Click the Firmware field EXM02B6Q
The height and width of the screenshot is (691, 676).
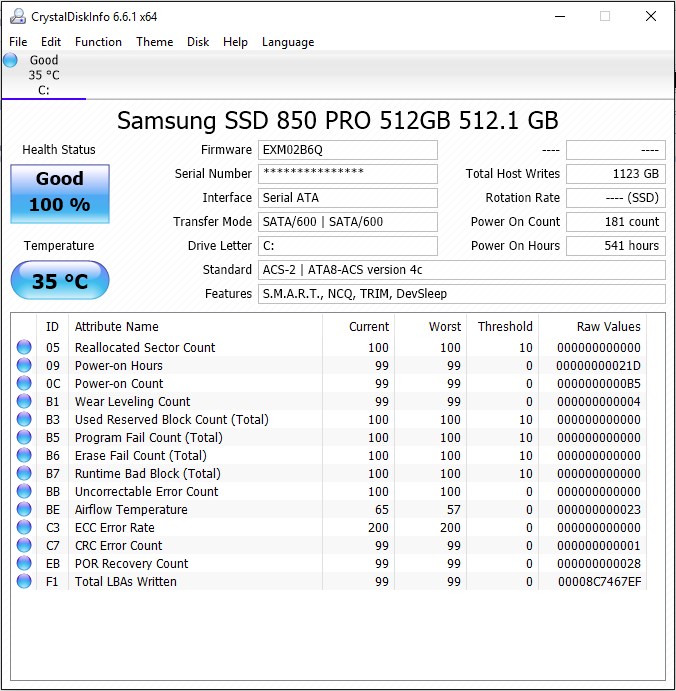tap(348, 150)
